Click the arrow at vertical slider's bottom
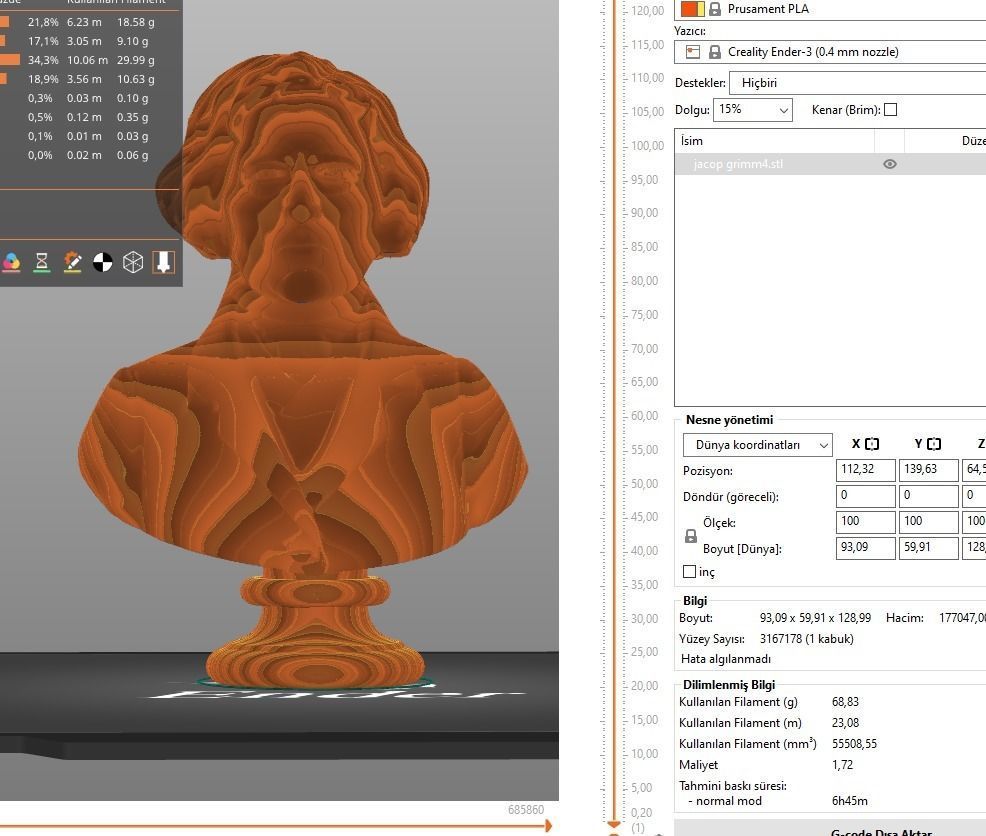The width and height of the screenshot is (986, 836). tap(614, 824)
